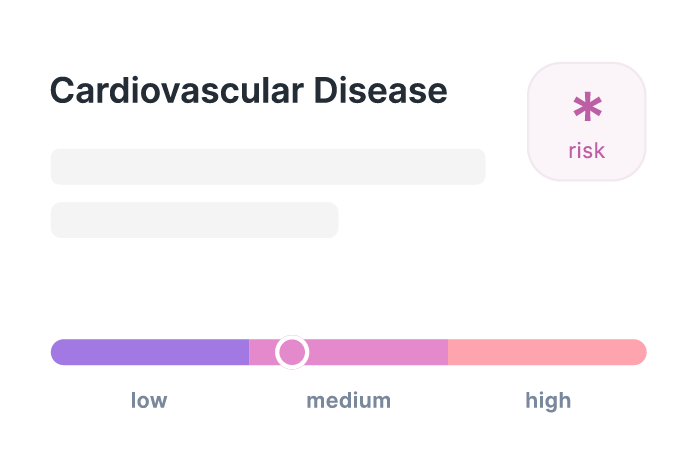Image resolution: width=698 pixels, height=476 pixels.
Task: Select the "medium" risk label
Action: pos(348,401)
